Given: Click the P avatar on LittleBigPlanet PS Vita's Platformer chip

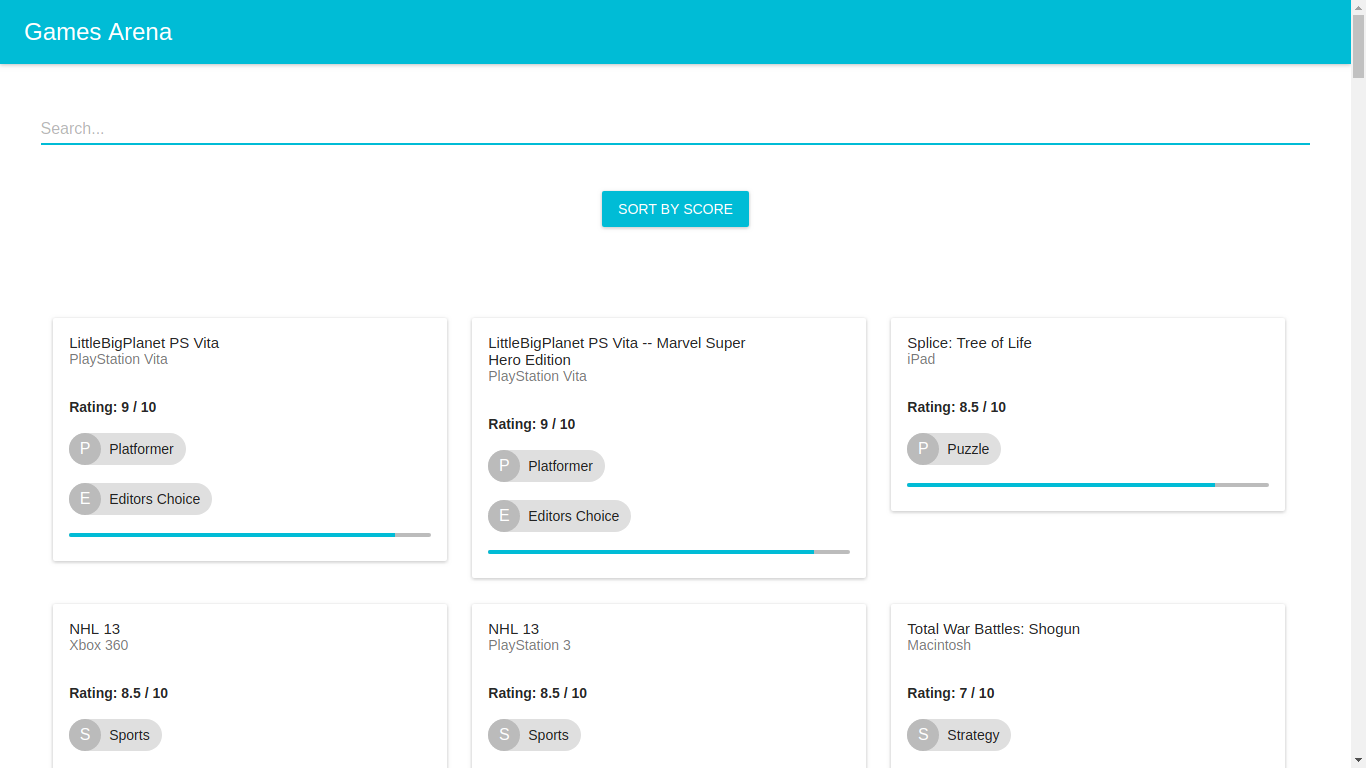Looking at the screenshot, I should click(85, 449).
